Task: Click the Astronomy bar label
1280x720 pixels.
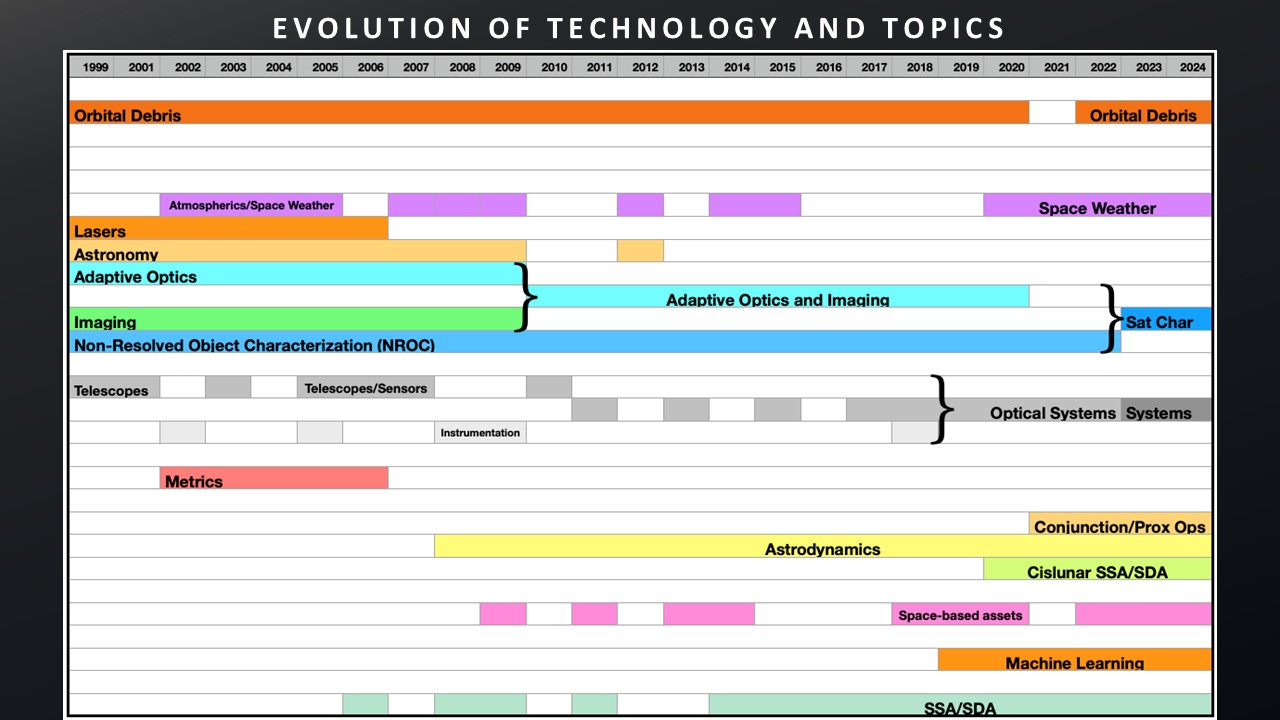Action: (x=116, y=255)
